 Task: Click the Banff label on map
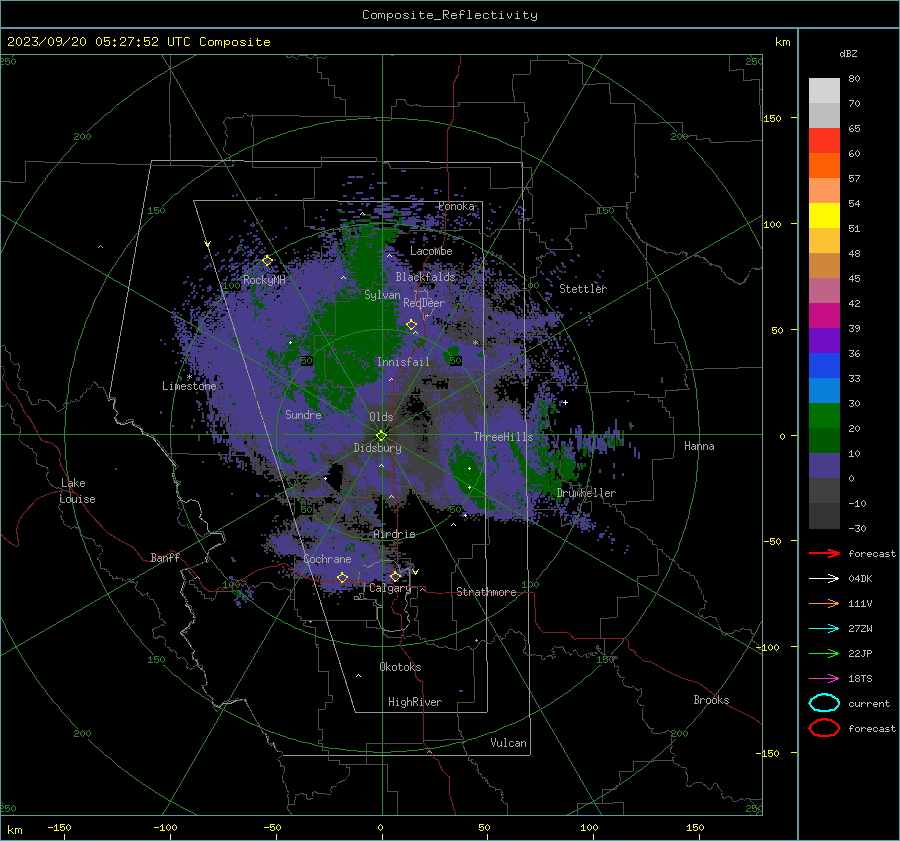(x=165, y=557)
